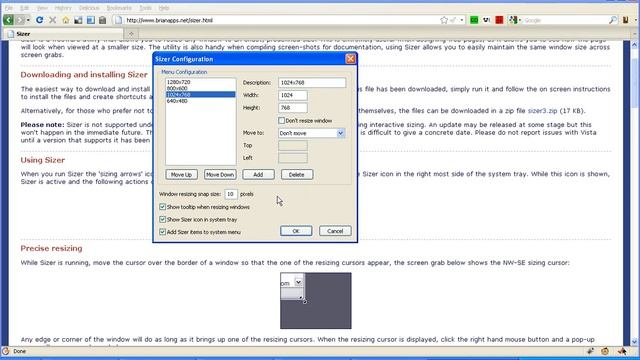Screen dimensions: 640x360
Task: Click the checkmark icon beside the bookmark star
Action: (453, 20)
